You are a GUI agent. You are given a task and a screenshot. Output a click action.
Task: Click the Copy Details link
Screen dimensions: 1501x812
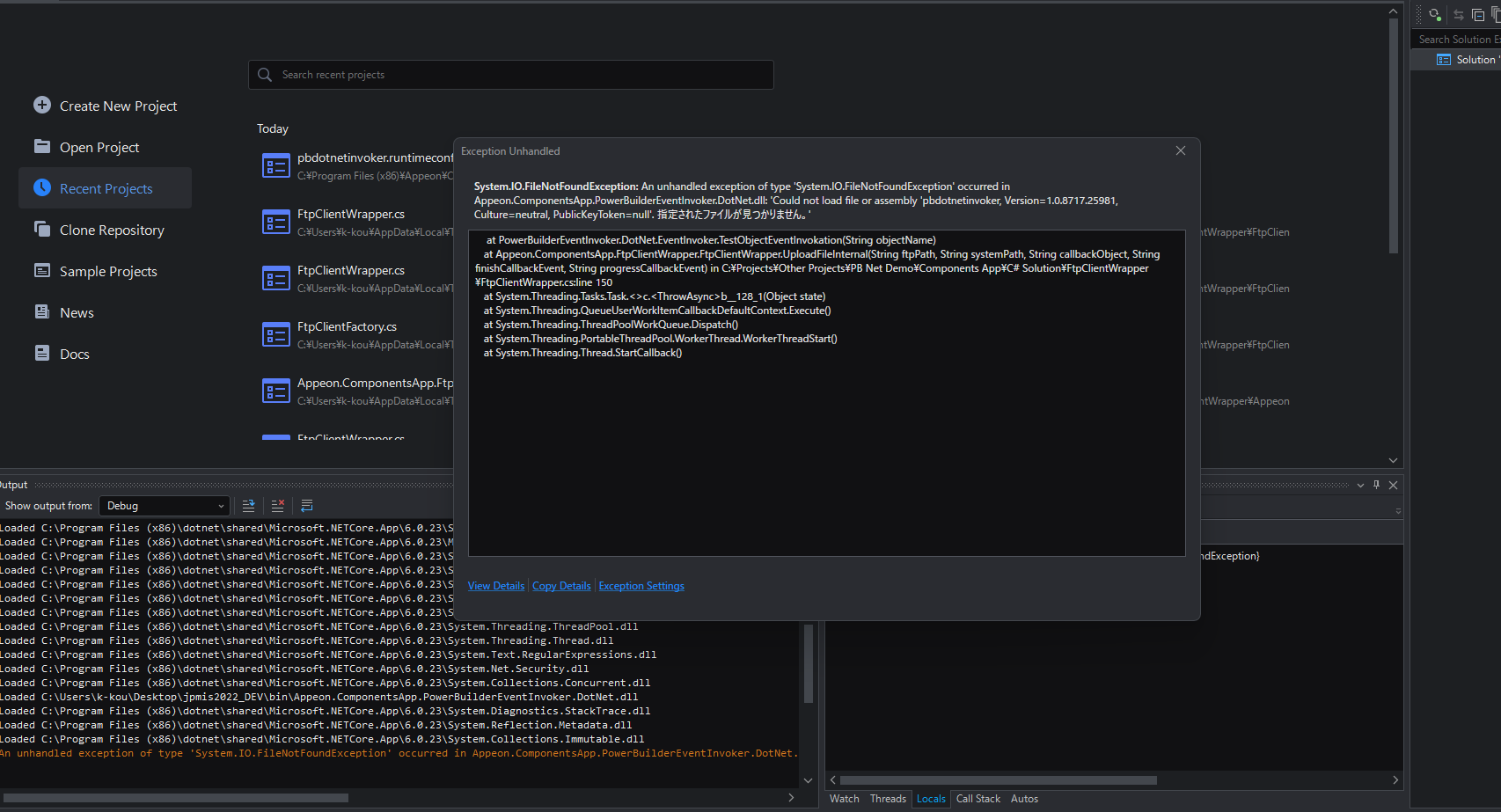pos(561,586)
